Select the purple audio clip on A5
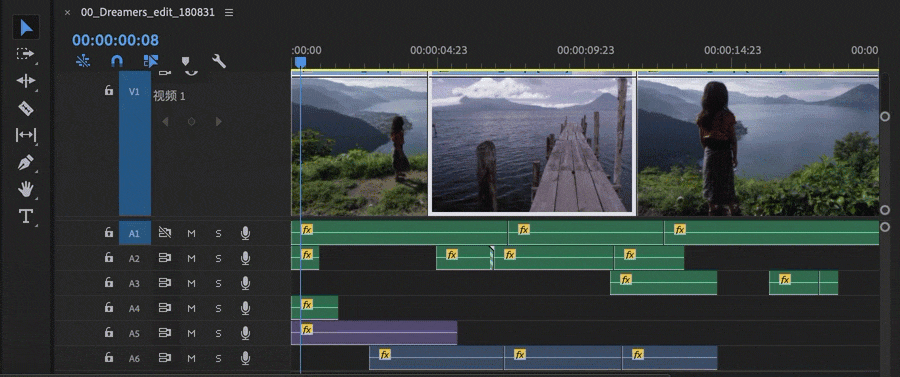The height and width of the screenshot is (377, 900). click(x=374, y=333)
